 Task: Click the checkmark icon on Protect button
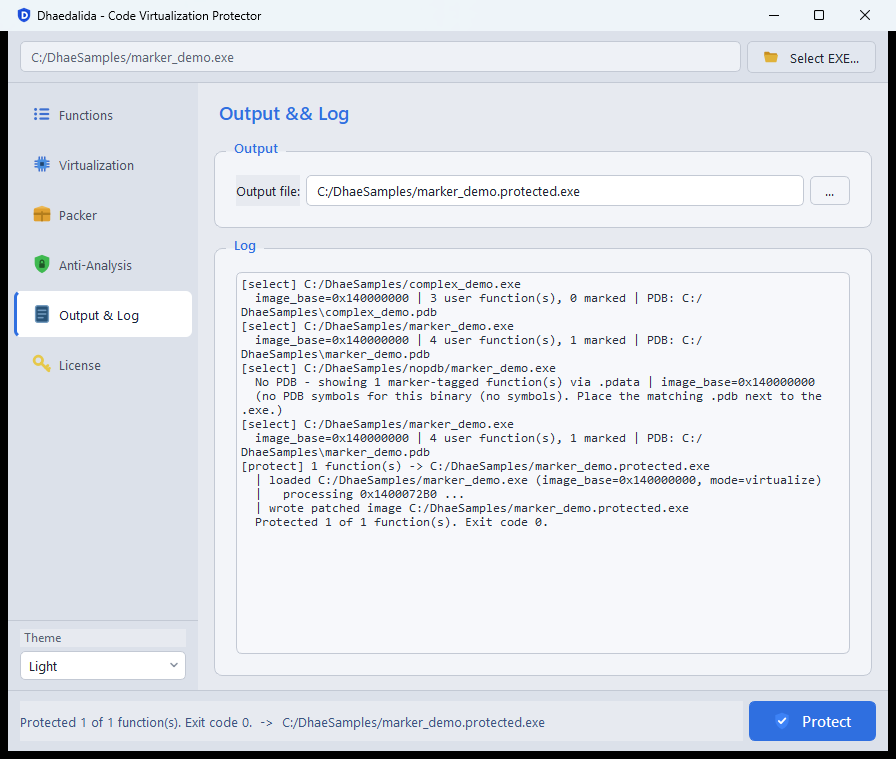pos(782,721)
